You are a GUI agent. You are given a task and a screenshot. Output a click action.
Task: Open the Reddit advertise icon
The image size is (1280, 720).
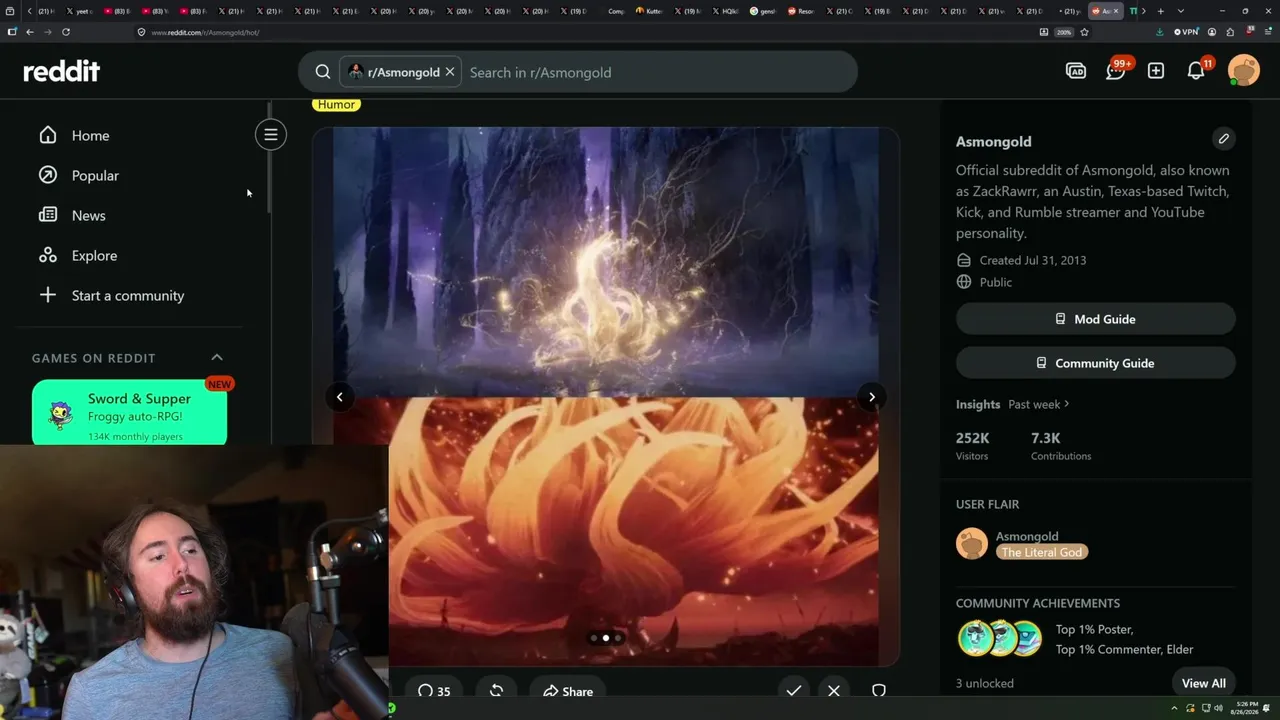(x=1076, y=71)
